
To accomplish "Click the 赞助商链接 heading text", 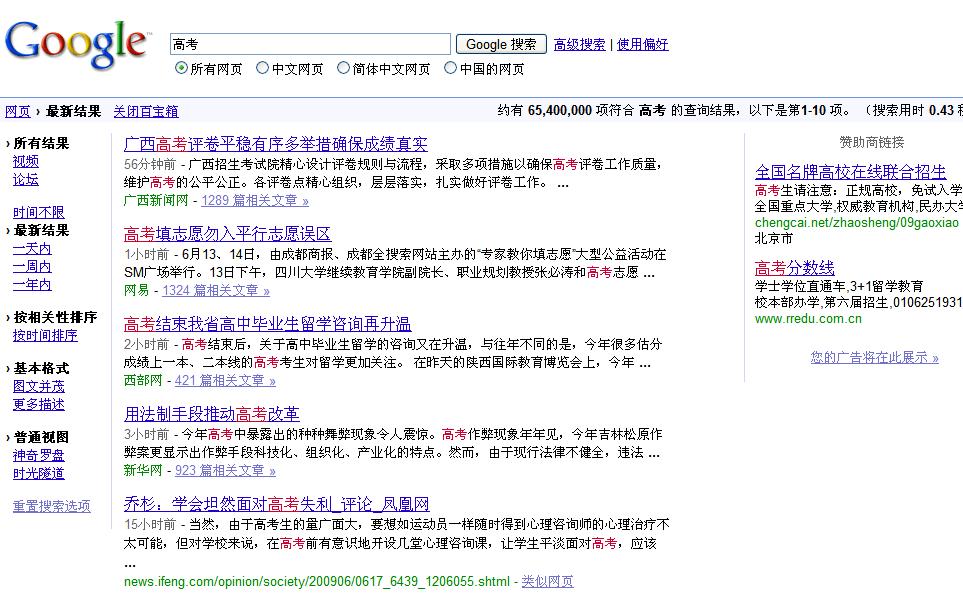I will 871,143.
